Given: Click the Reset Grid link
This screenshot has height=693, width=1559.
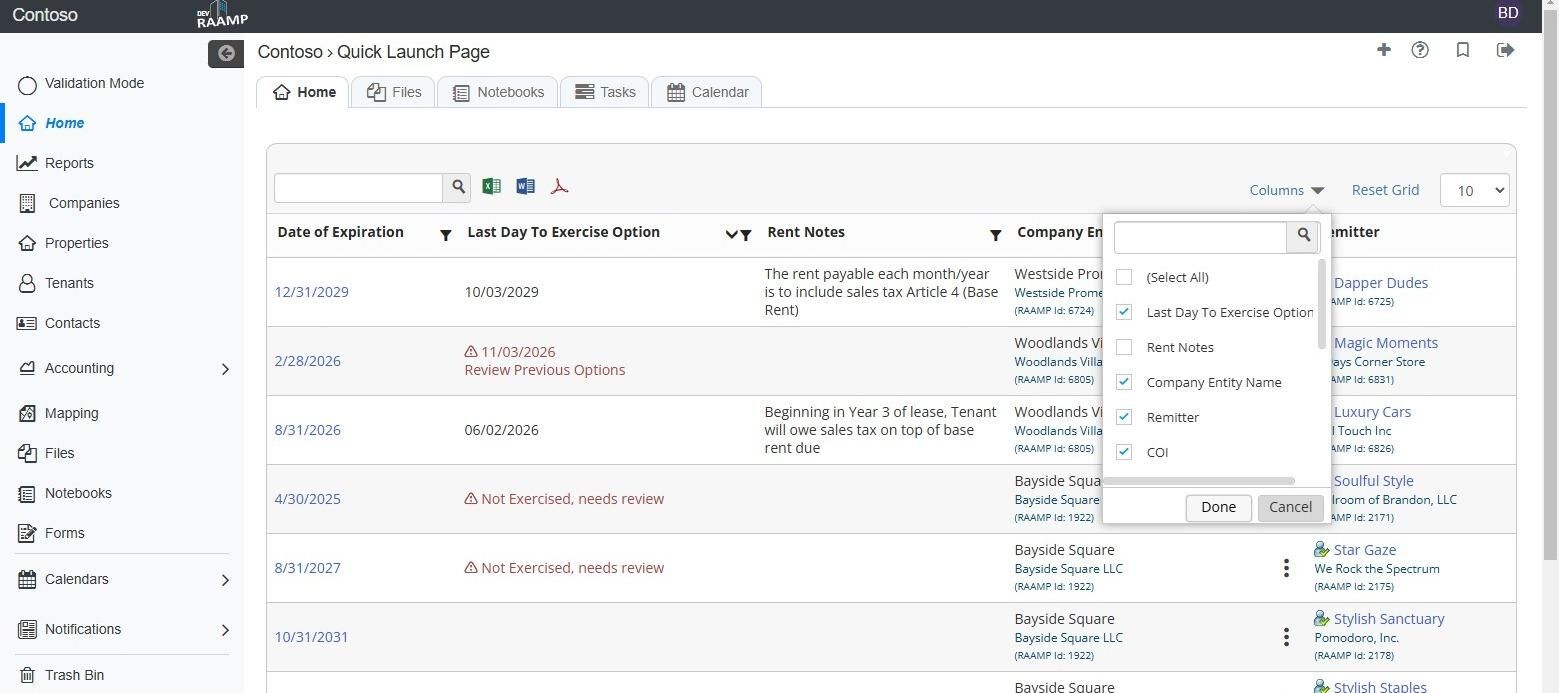Looking at the screenshot, I should point(1385,190).
